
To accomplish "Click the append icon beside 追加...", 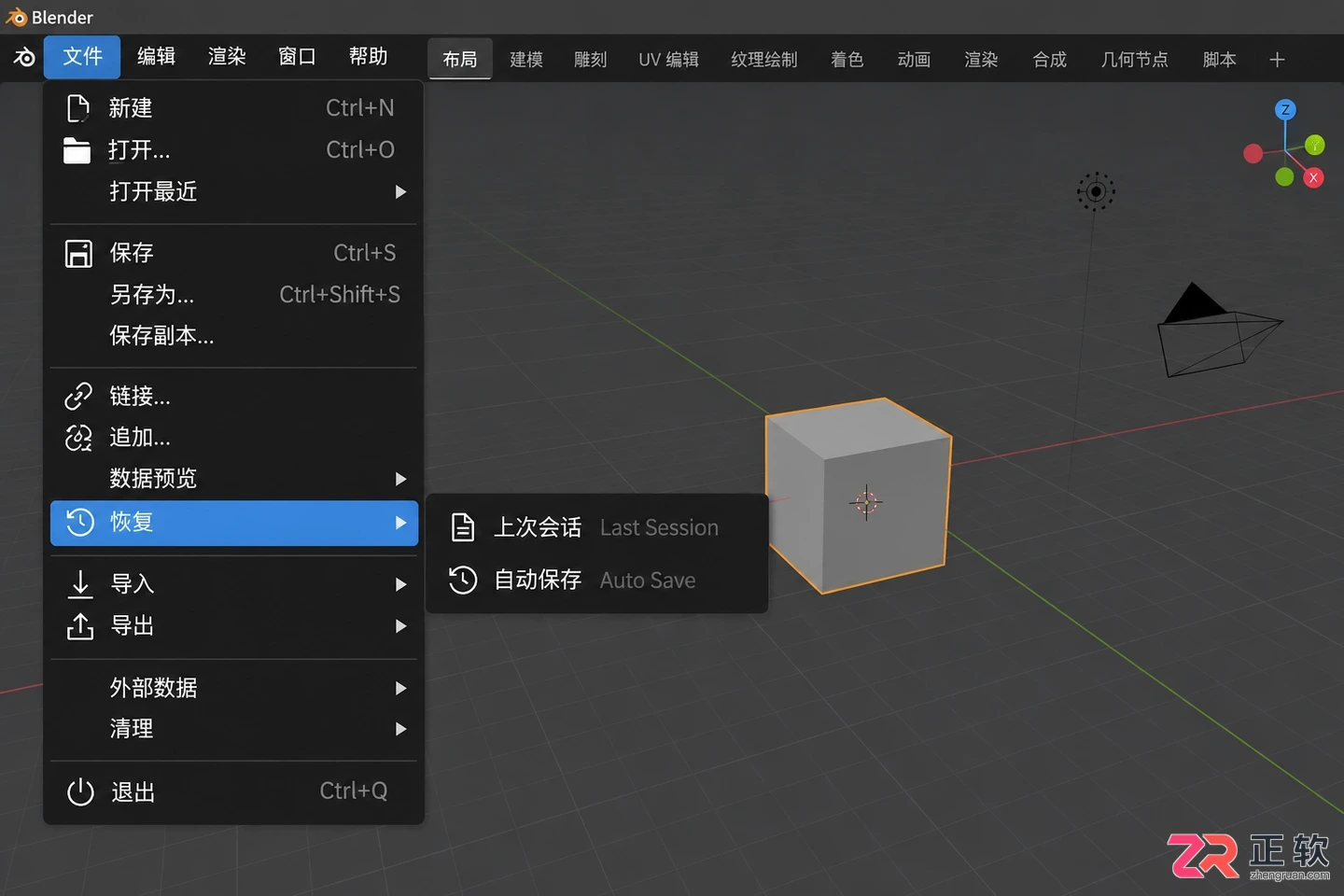I will (x=78, y=438).
